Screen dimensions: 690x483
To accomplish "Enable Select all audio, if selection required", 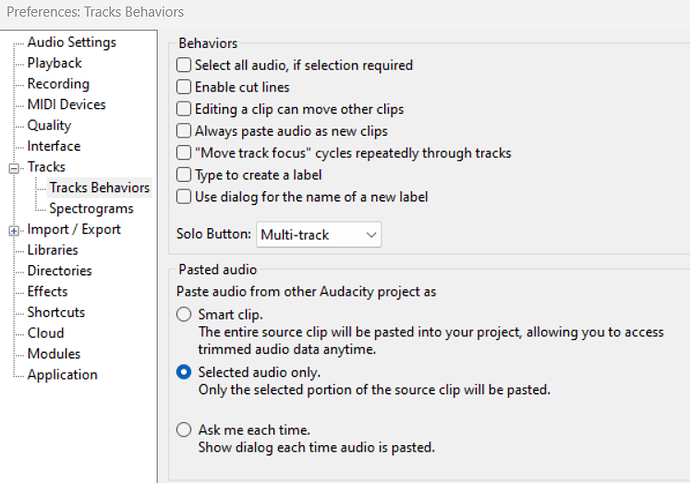I will 184,65.
